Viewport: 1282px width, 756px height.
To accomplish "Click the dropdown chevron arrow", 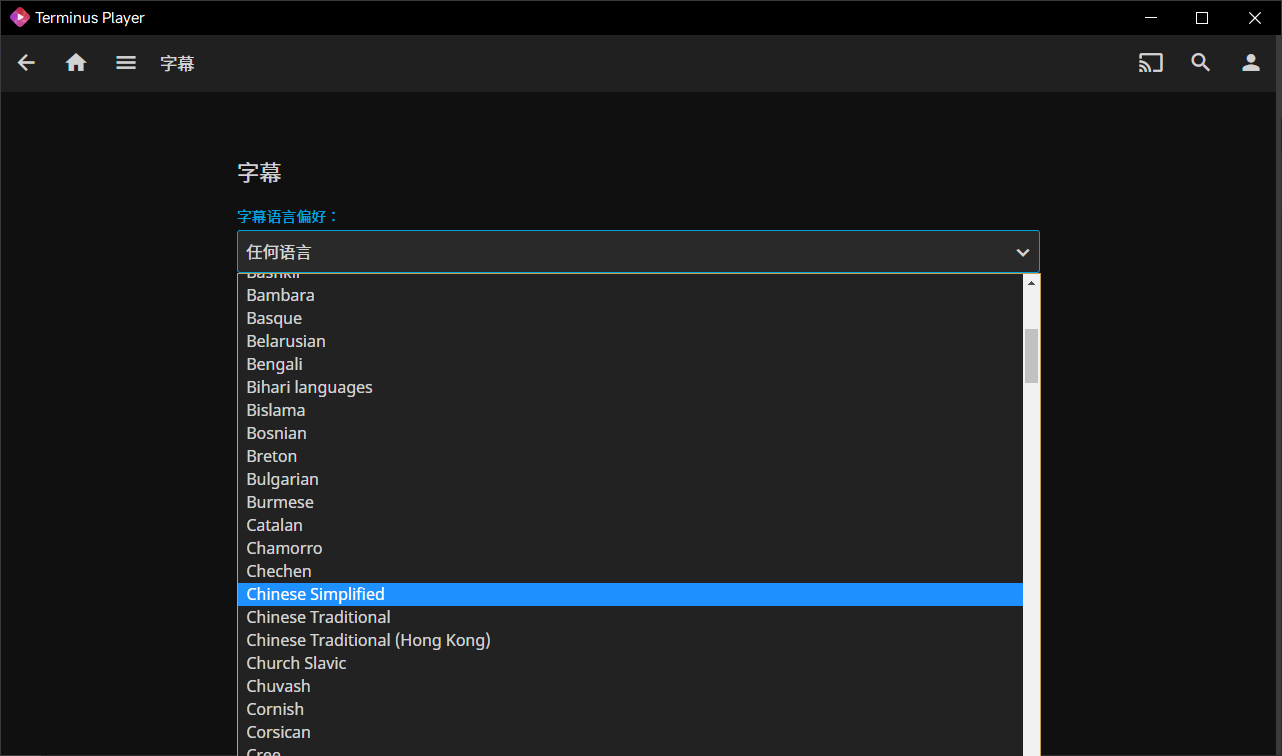I will [1022, 253].
